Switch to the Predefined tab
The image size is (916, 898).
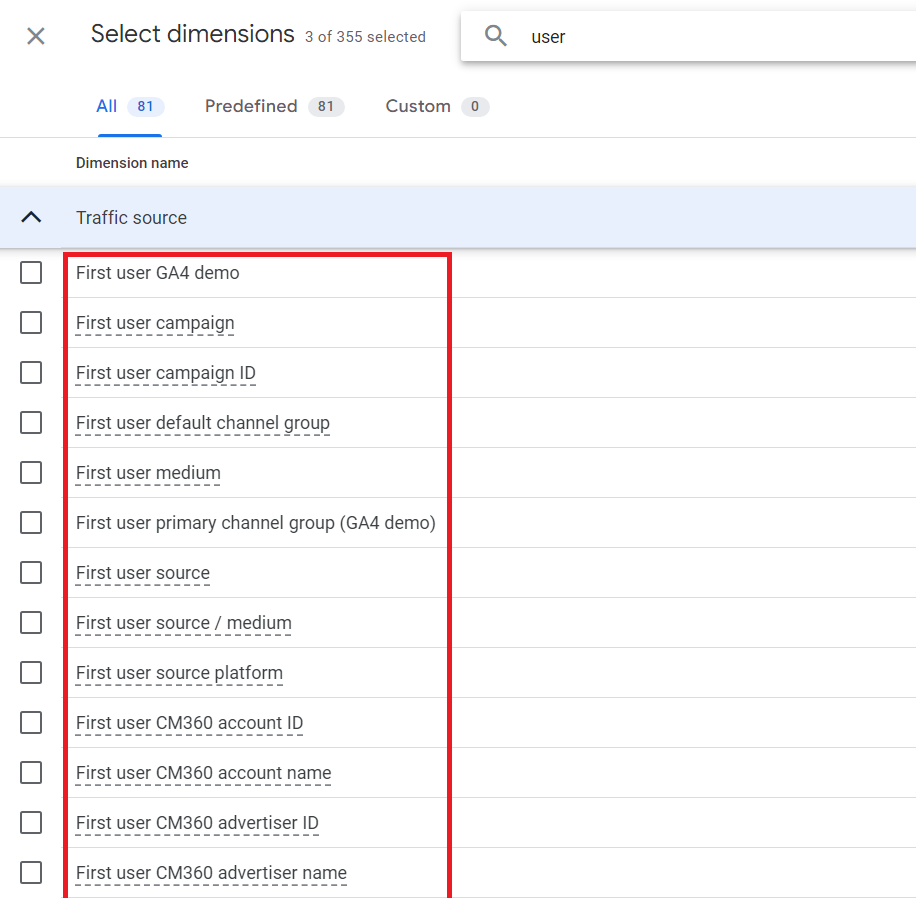point(251,106)
